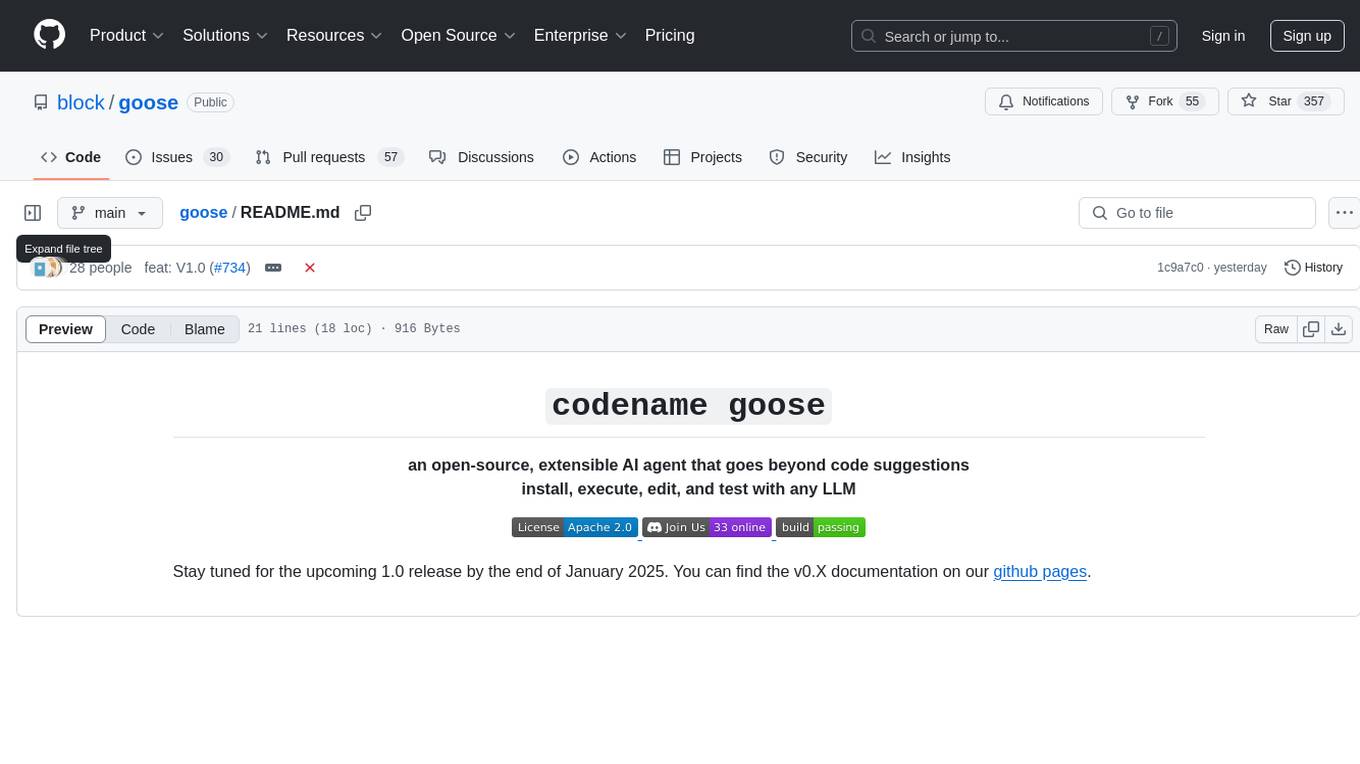Click the Sign up button
This screenshot has height=764, width=1360.
(x=1307, y=36)
